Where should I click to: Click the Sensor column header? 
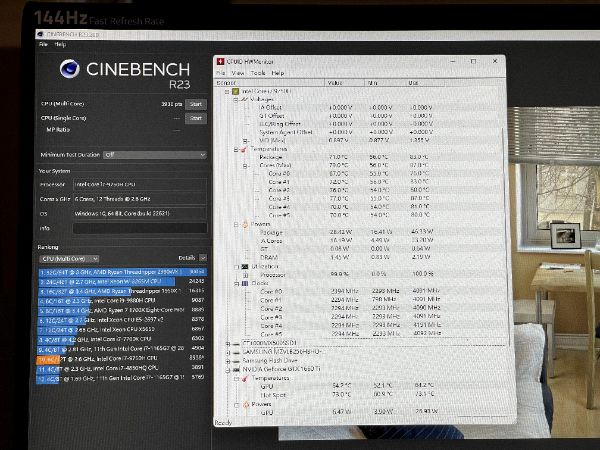(270, 83)
